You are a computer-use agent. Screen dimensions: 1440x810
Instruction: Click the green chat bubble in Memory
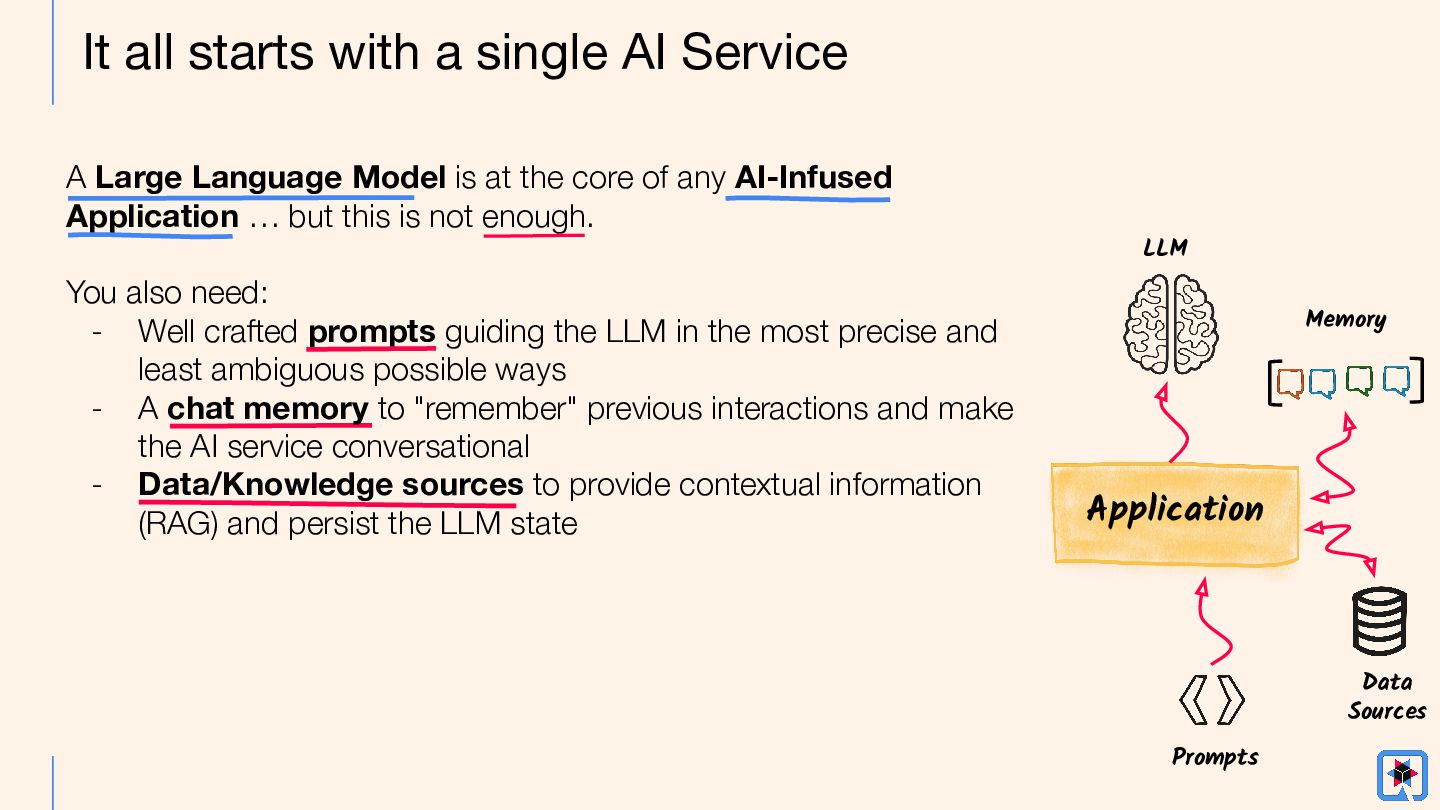pos(1359,381)
